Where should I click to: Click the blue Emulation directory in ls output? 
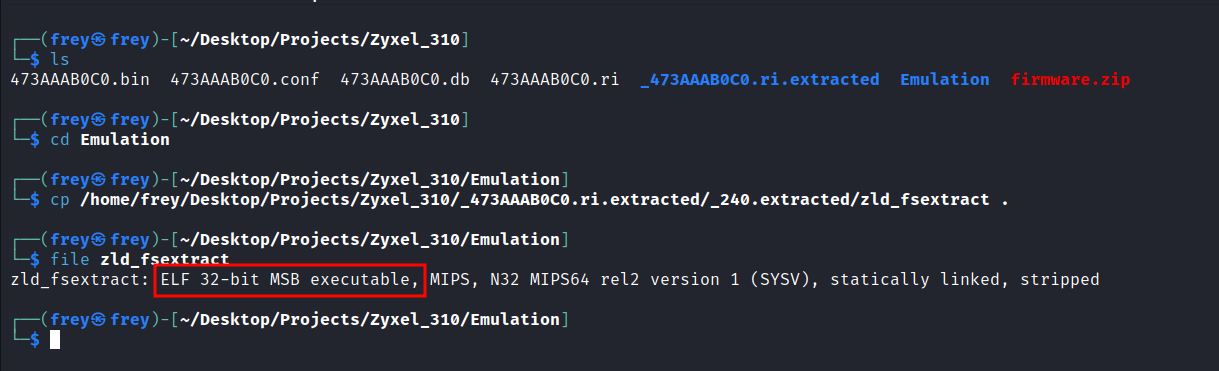[945, 79]
